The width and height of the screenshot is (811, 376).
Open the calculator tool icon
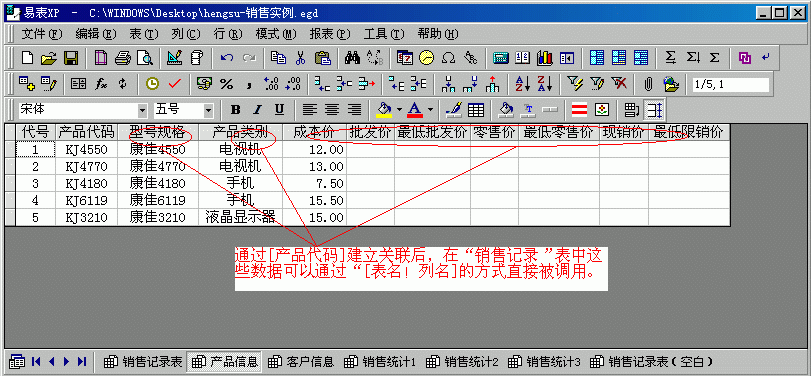(x=500, y=58)
